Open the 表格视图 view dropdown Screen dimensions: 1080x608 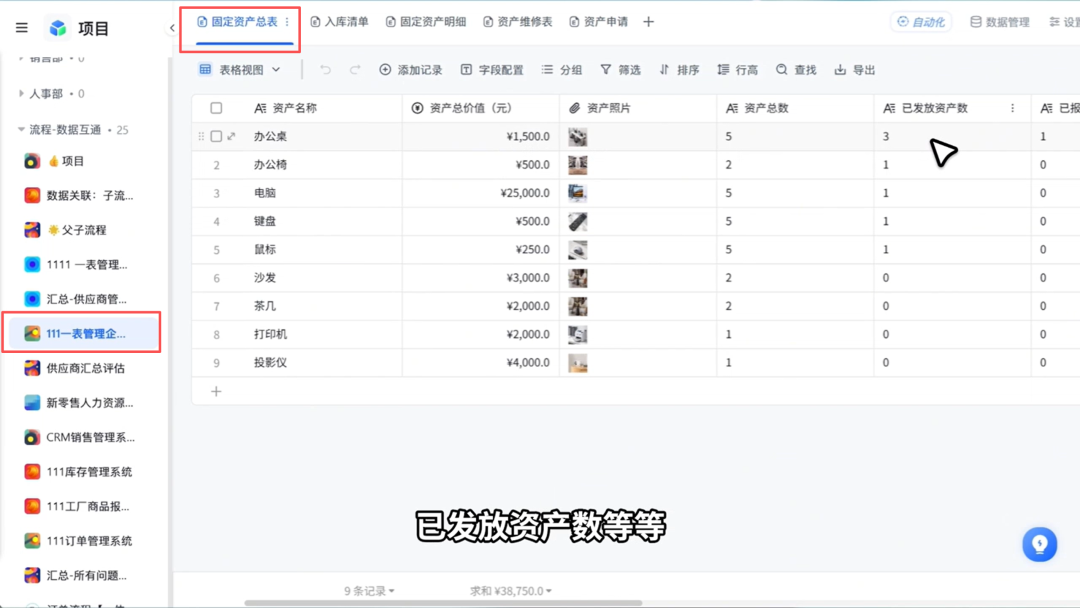tap(240, 70)
